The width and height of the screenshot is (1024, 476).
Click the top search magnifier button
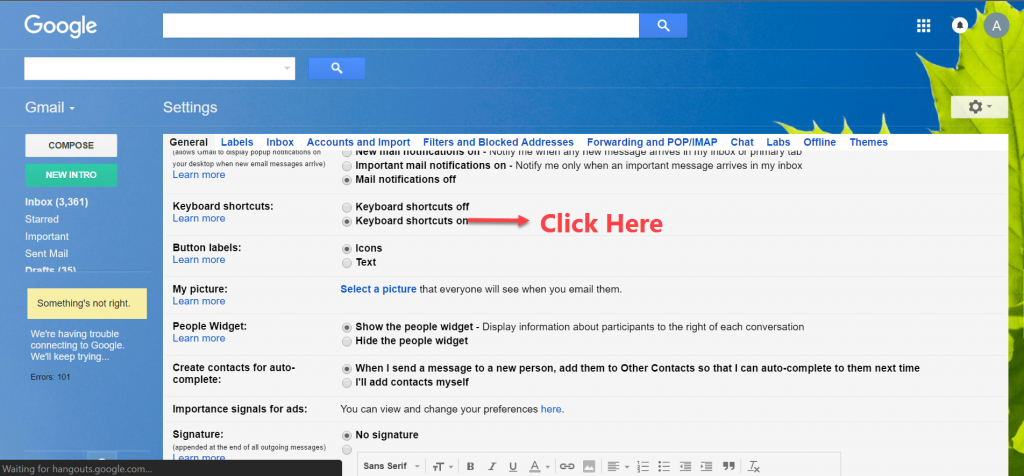point(663,25)
